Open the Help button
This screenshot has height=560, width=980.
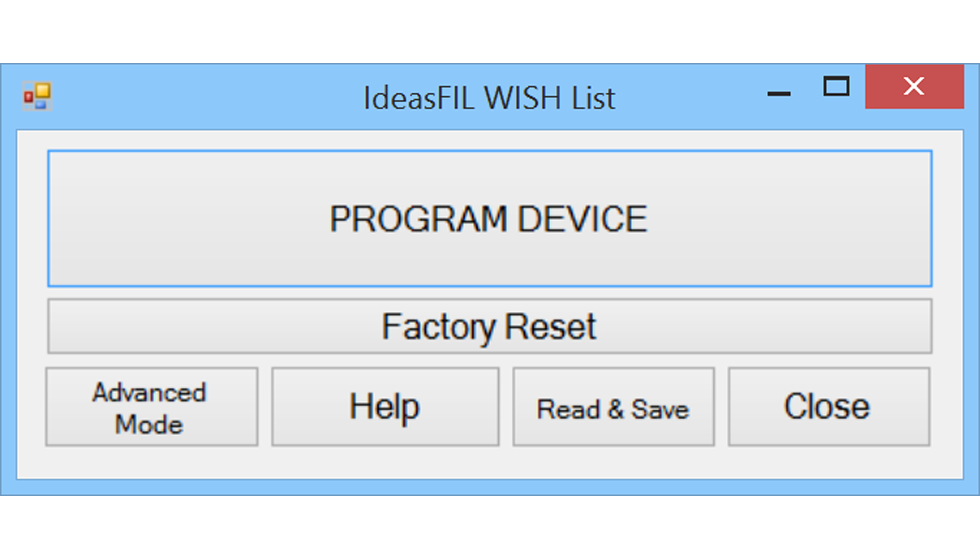coord(385,407)
